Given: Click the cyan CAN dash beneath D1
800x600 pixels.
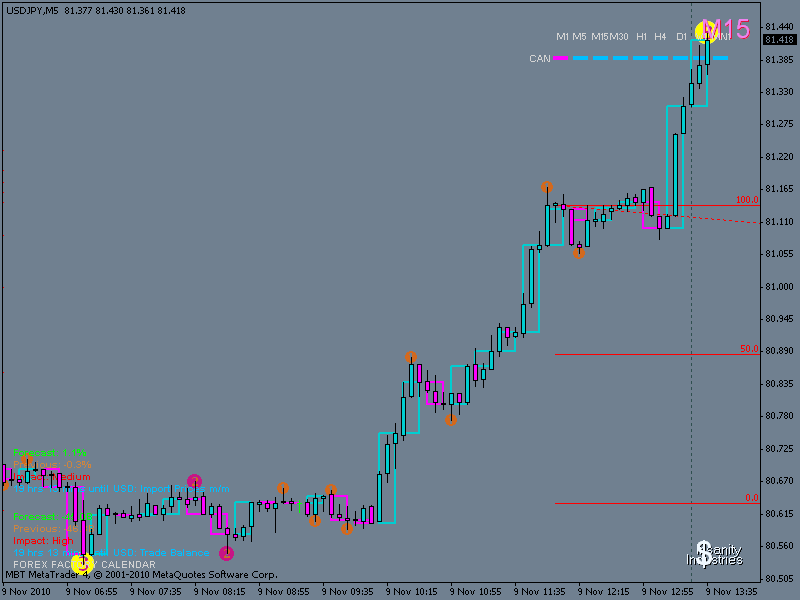Looking at the screenshot, I should (681, 58).
